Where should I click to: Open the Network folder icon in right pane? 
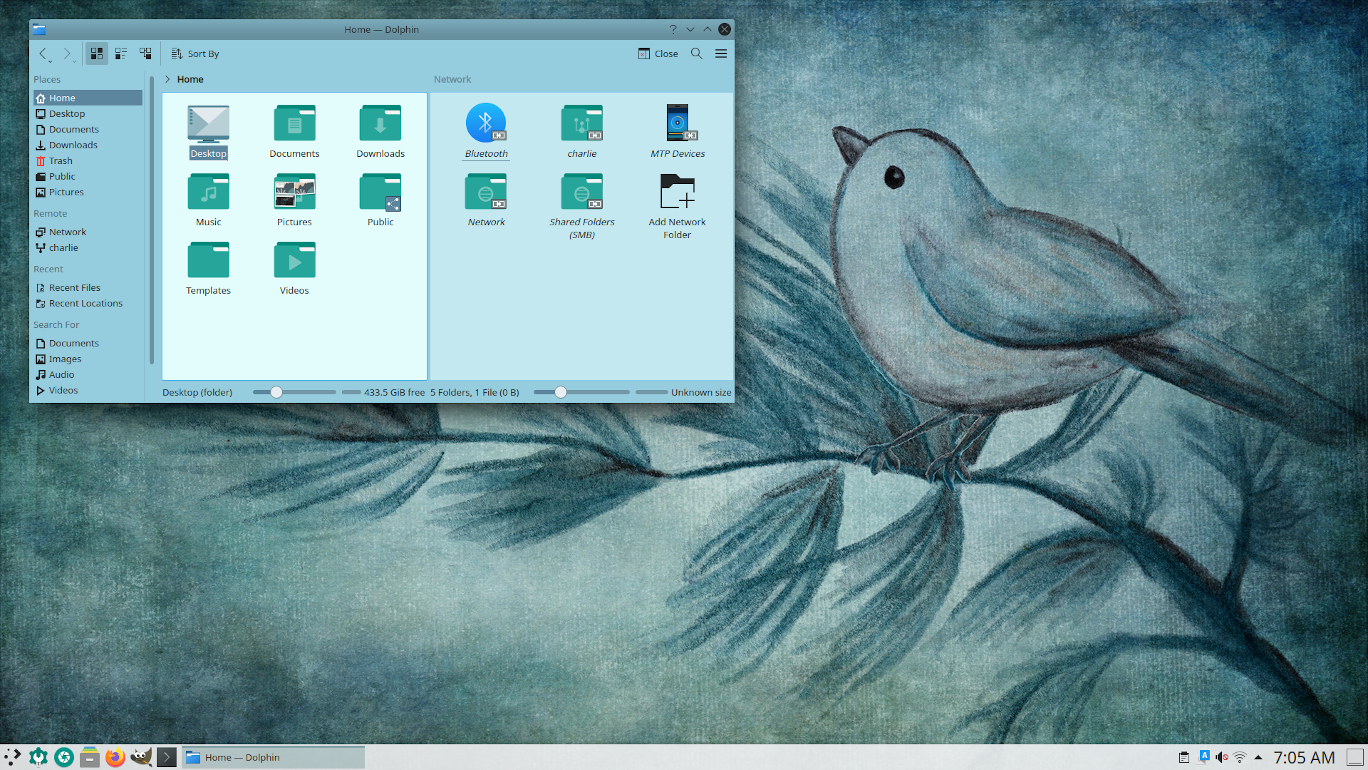click(486, 191)
